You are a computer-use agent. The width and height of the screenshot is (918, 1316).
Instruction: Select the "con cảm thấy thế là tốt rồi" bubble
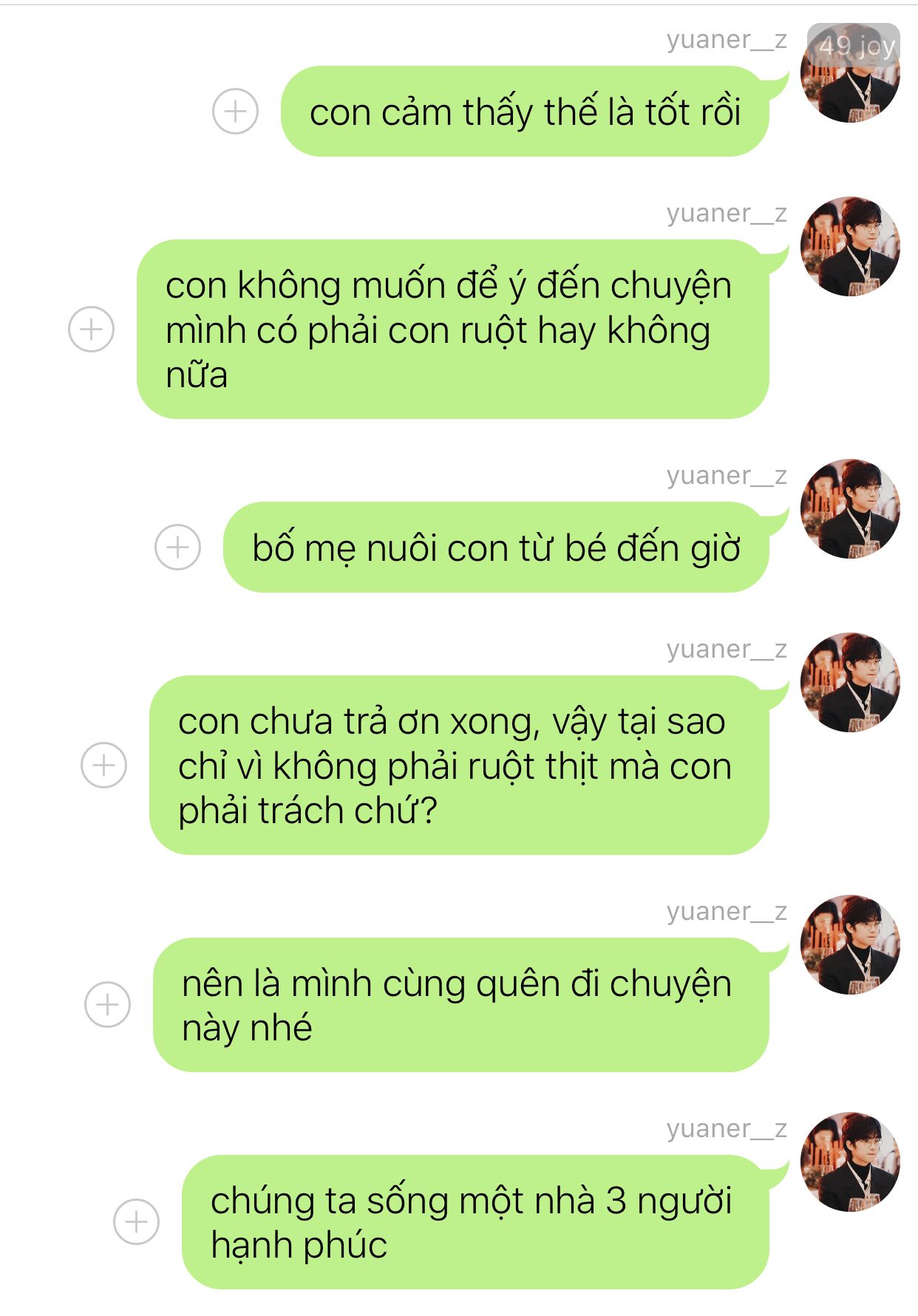pyautogui.click(x=525, y=112)
